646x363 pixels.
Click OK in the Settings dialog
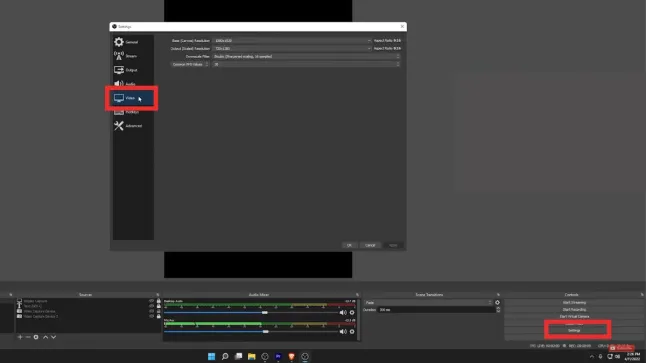coord(349,245)
